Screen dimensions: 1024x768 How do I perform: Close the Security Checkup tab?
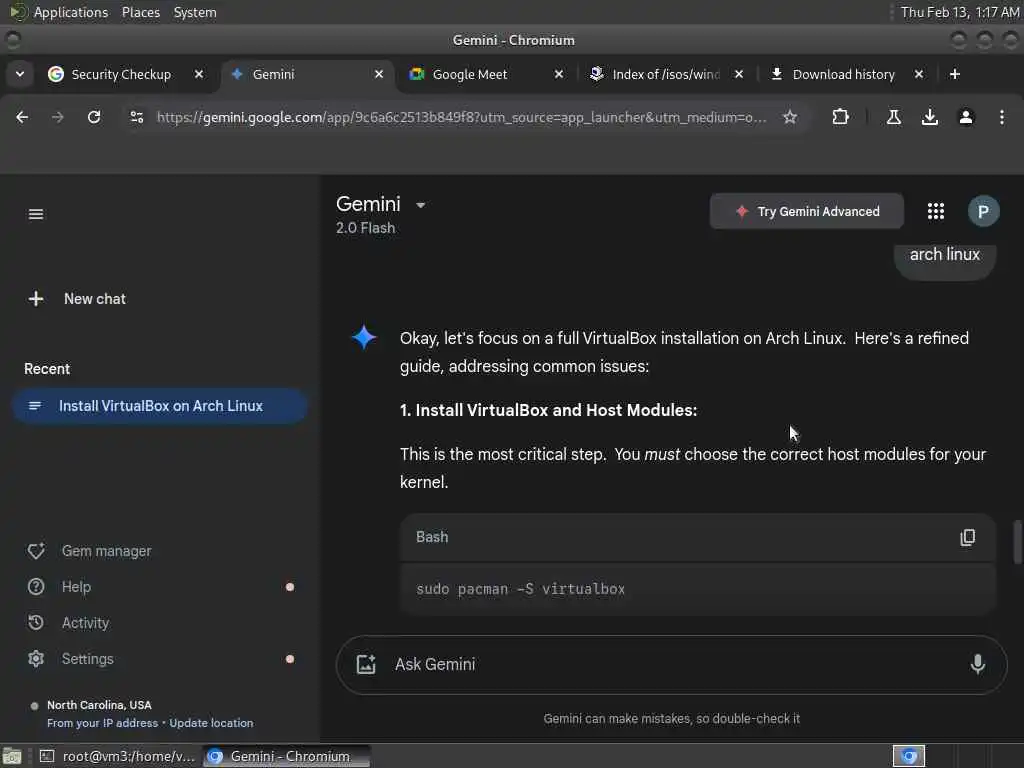pos(199,74)
